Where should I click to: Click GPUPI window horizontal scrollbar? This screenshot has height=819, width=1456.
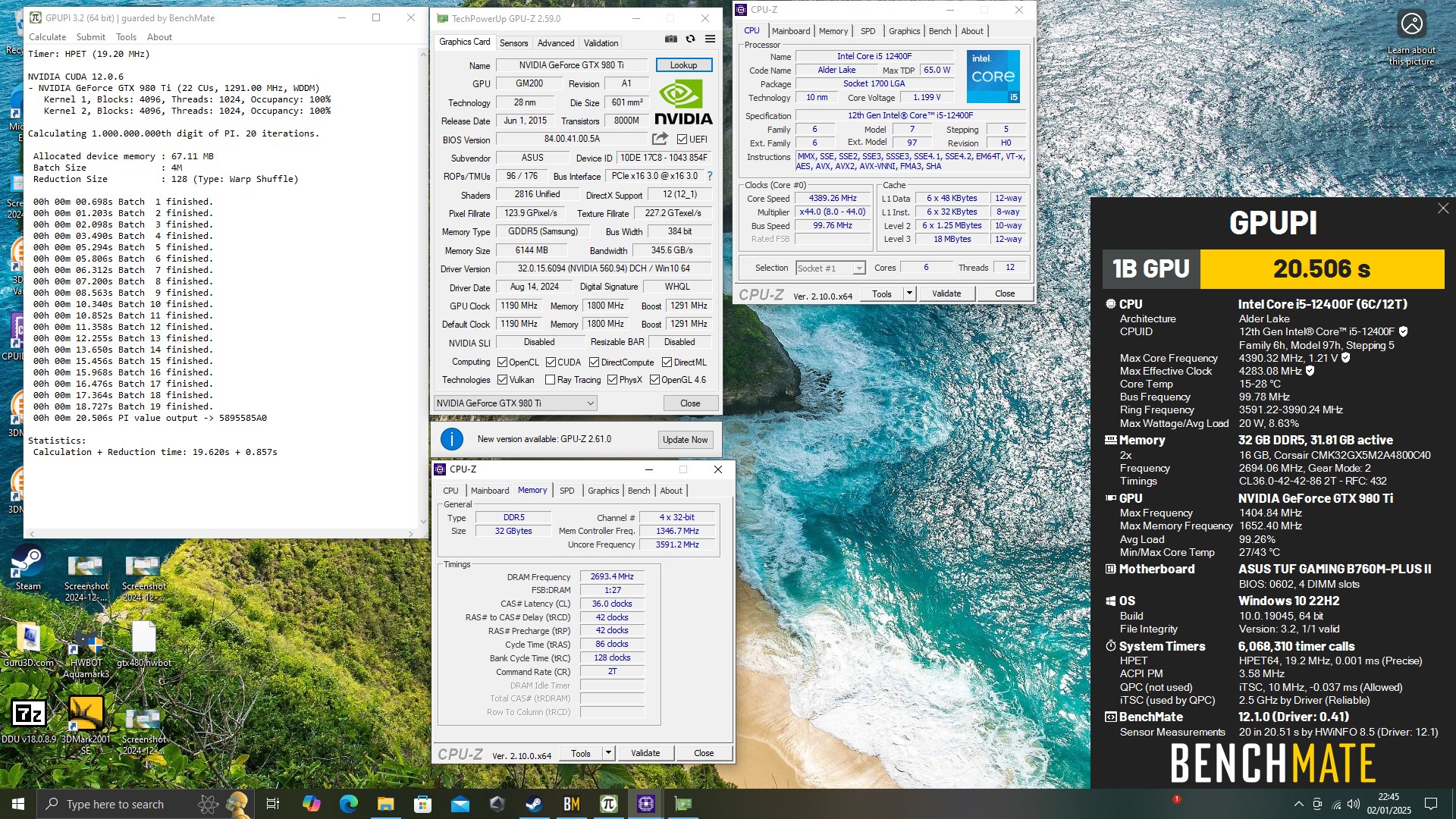tap(221, 533)
